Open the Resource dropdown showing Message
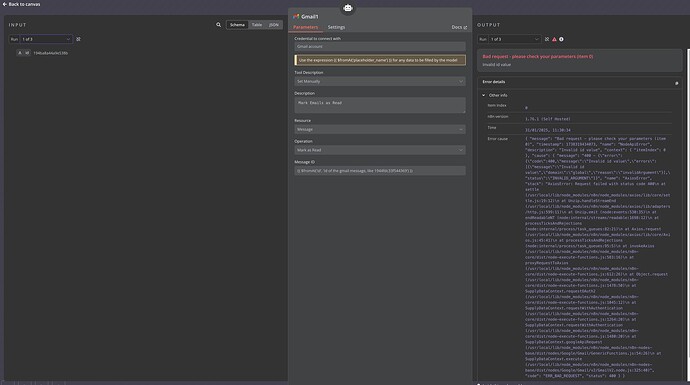 click(x=380, y=129)
